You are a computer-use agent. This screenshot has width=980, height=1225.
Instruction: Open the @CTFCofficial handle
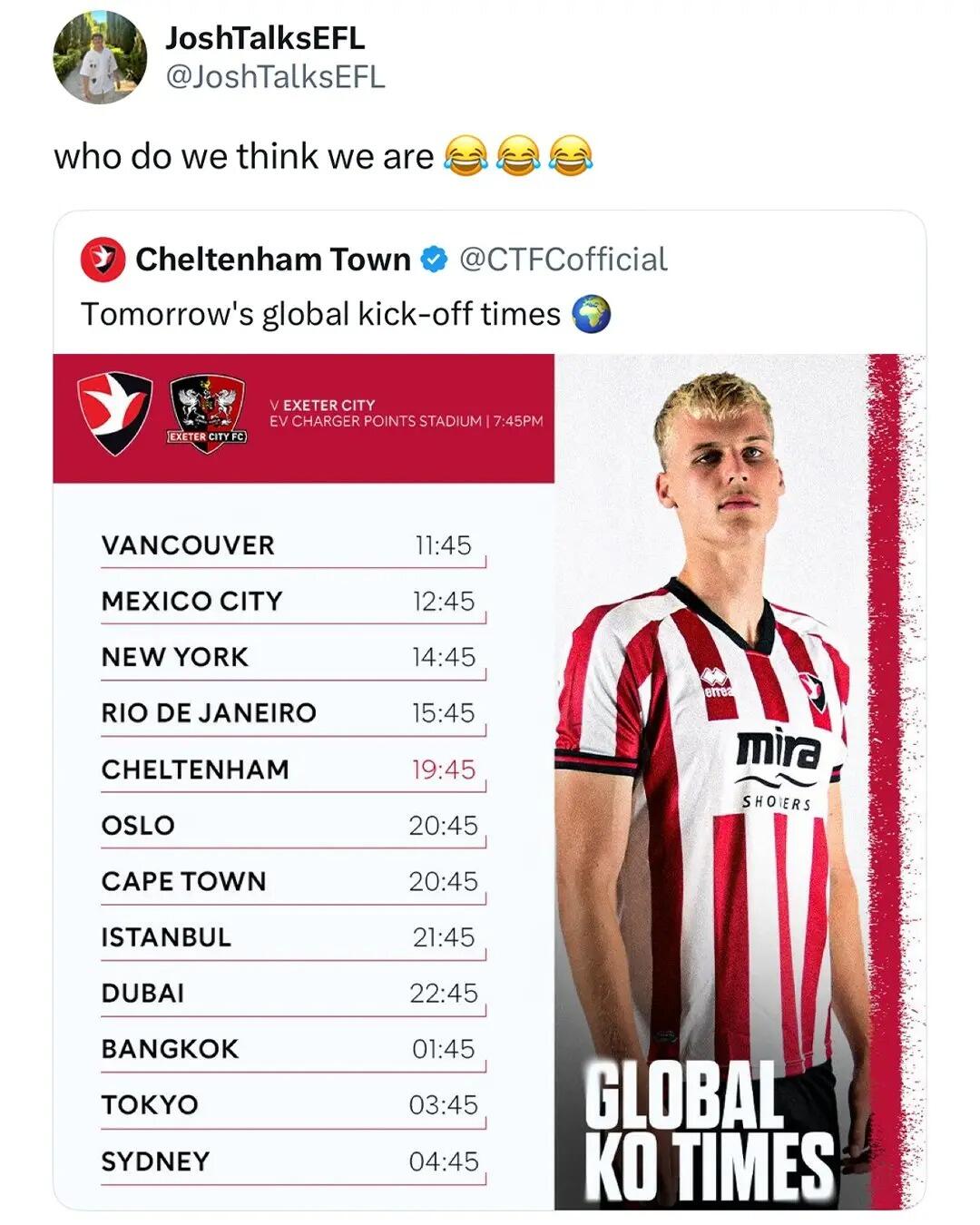(563, 260)
